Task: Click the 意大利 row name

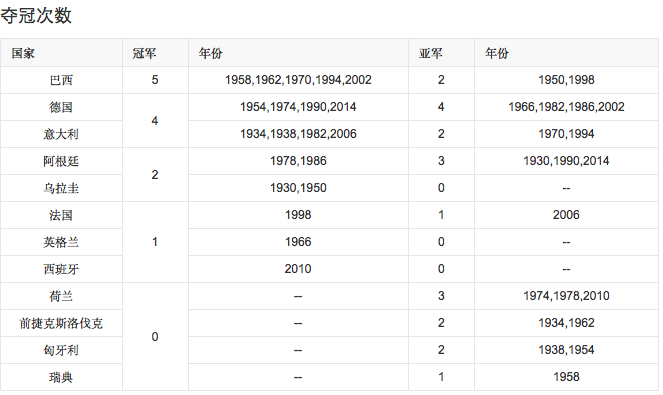Action: [x=61, y=134]
